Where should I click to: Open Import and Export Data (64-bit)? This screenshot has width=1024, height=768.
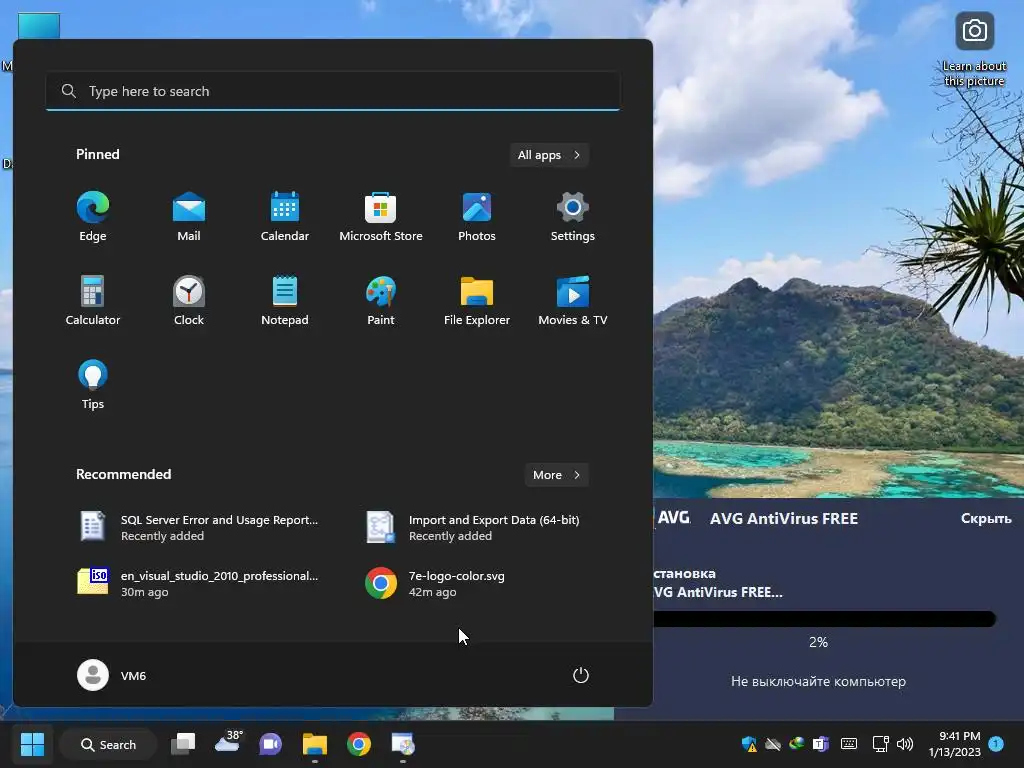pyautogui.click(x=474, y=527)
